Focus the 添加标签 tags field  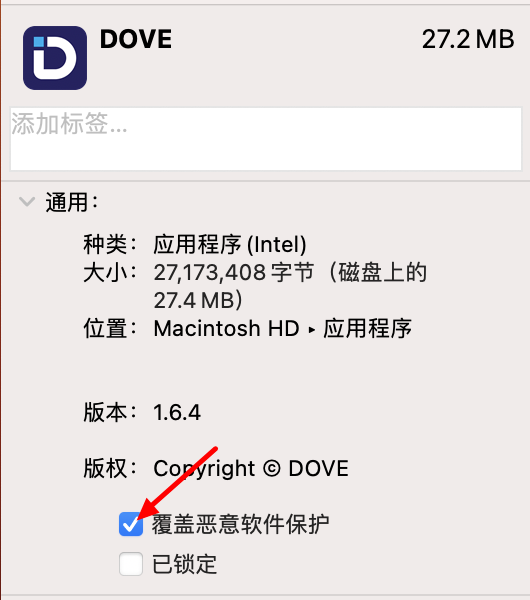(x=266, y=139)
